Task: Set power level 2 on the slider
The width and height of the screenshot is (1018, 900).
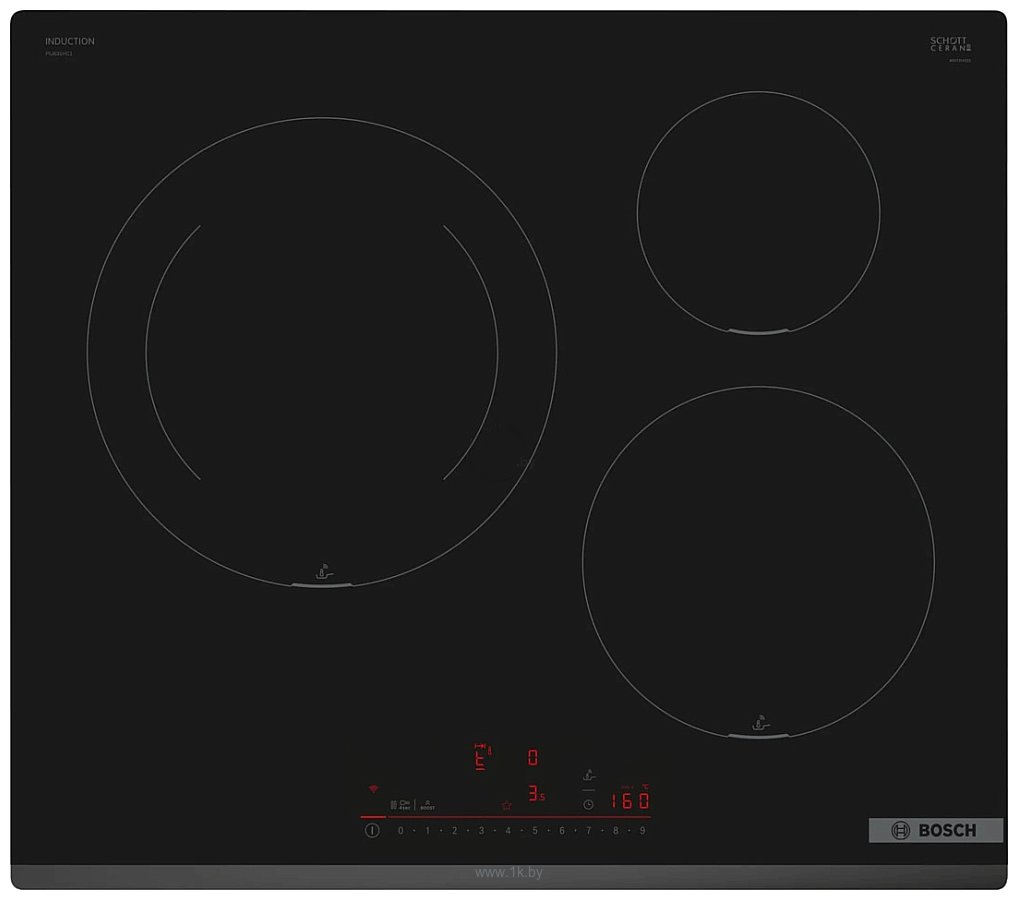Action: click(x=454, y=831)
